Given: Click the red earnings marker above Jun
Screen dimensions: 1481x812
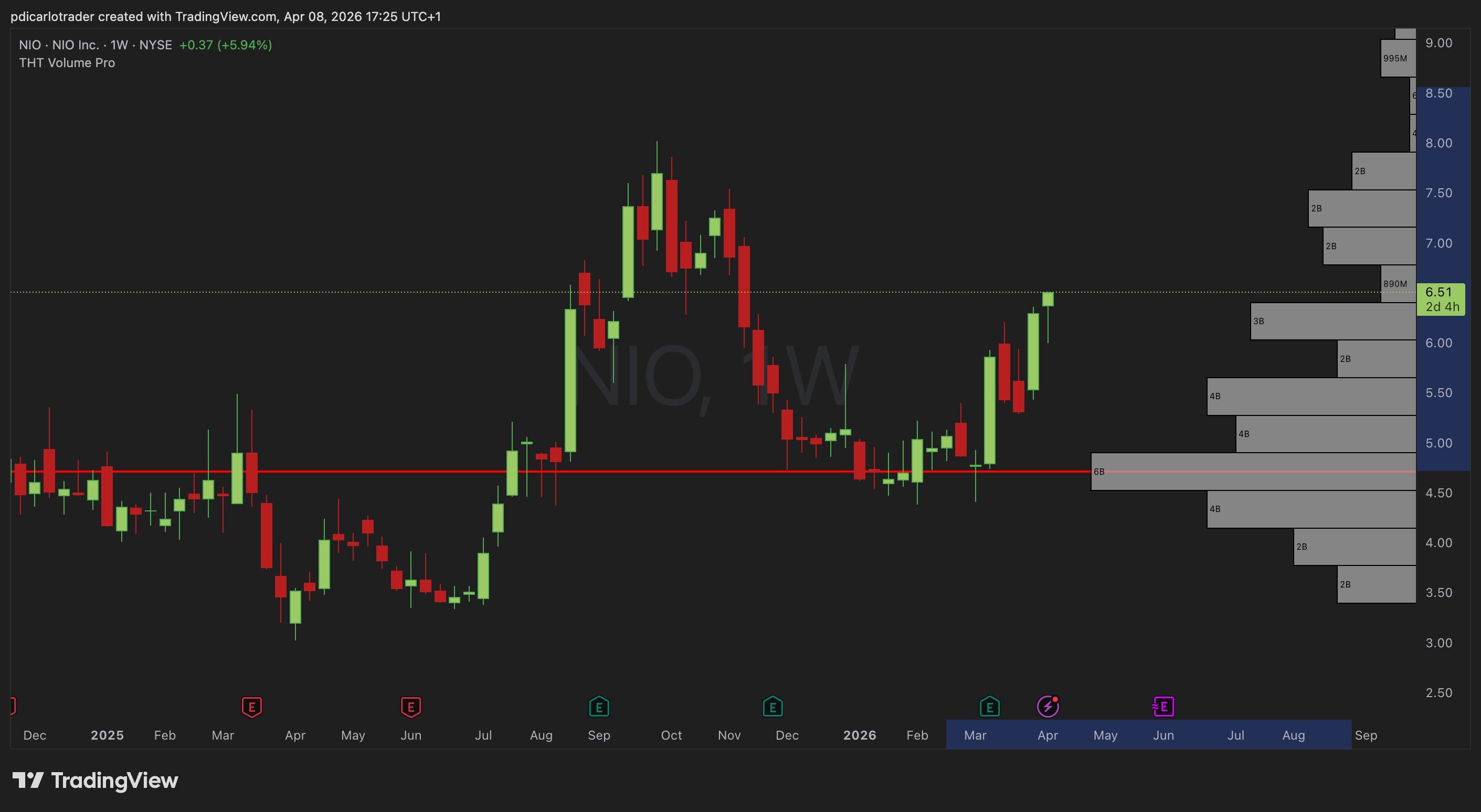Looking at the screenshot, I should point(410,706).
